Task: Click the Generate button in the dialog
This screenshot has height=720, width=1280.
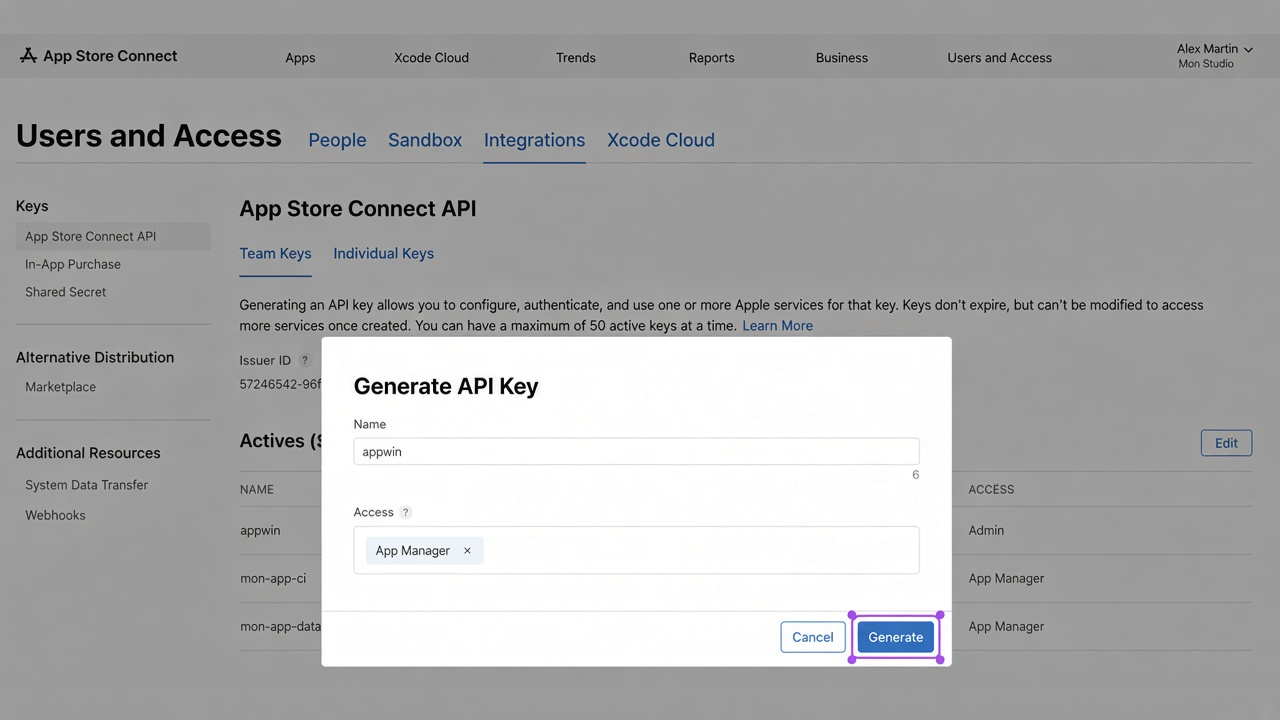Action: point(896,637)
